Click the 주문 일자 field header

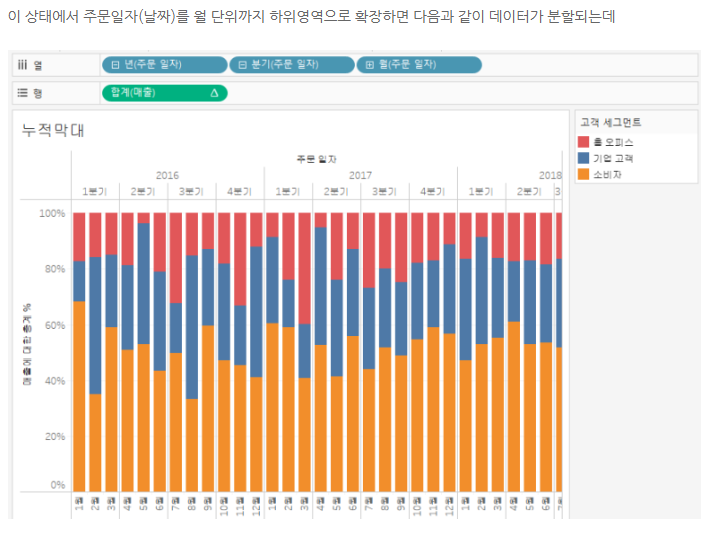[x=317, y=159]
